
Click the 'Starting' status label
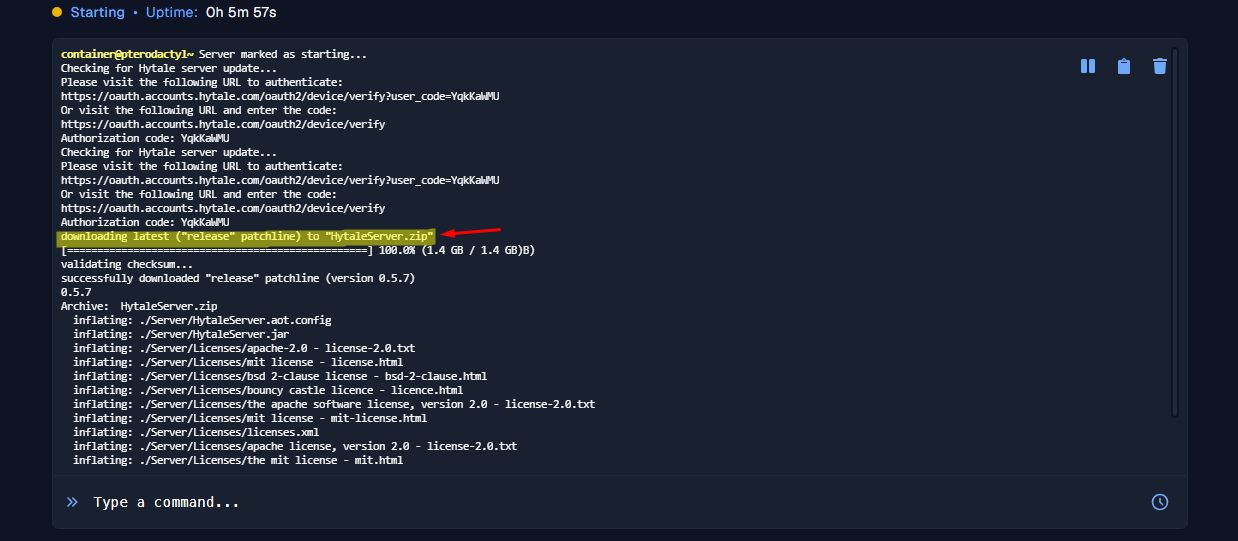[97, 12]
